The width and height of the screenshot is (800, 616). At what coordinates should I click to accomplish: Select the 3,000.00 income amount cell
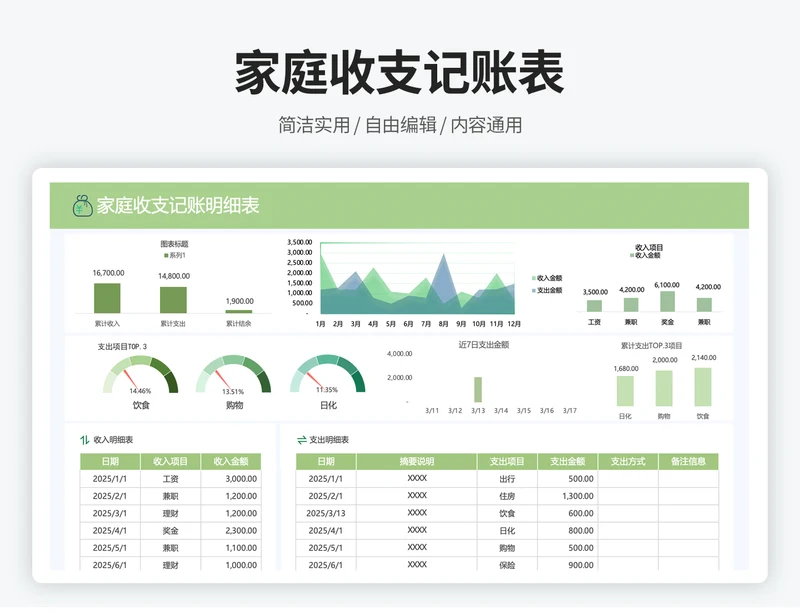click(231, 479)
